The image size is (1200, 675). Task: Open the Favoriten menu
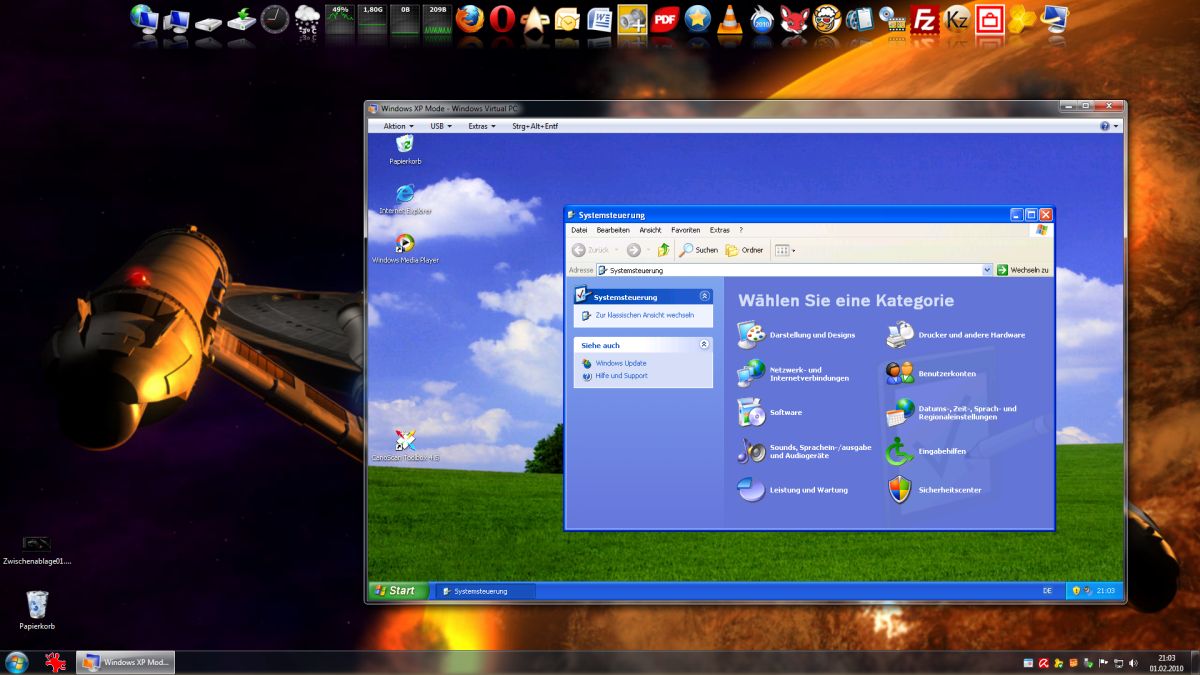686,230
